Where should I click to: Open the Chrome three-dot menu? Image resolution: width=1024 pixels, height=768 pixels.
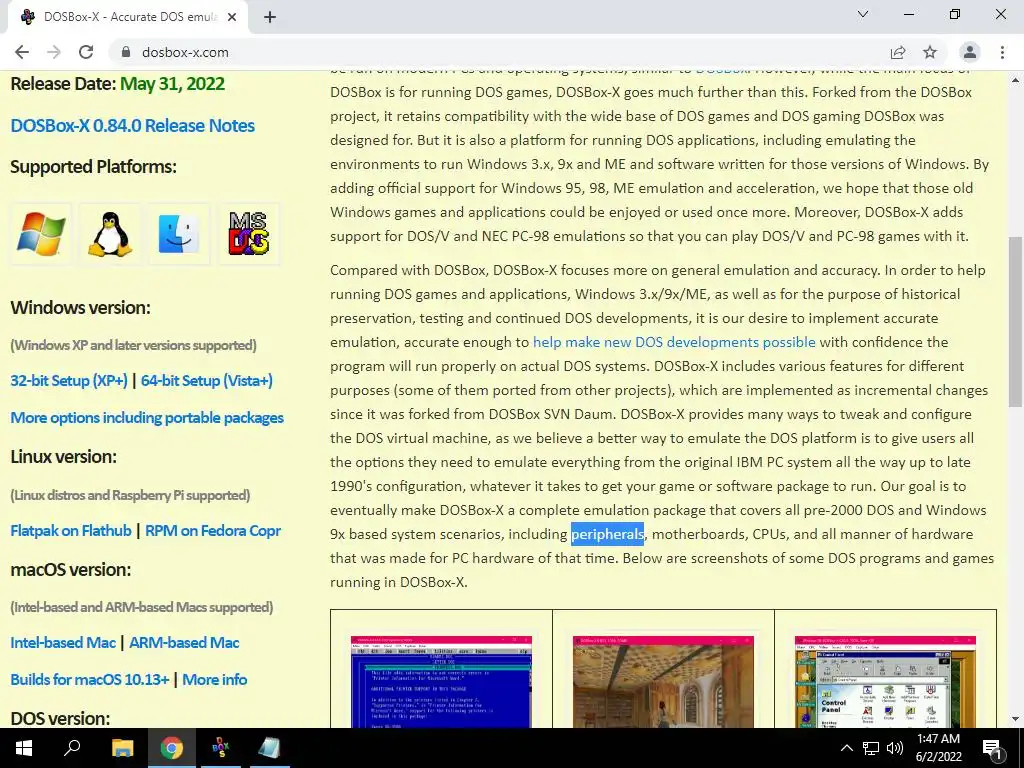pyautogui.click(x=1002, y=52)
